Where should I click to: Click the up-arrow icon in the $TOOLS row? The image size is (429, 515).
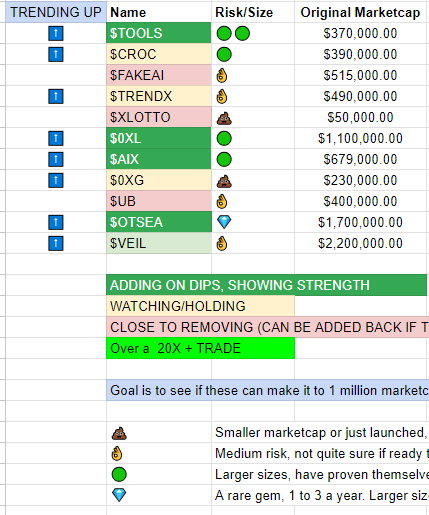56,34
